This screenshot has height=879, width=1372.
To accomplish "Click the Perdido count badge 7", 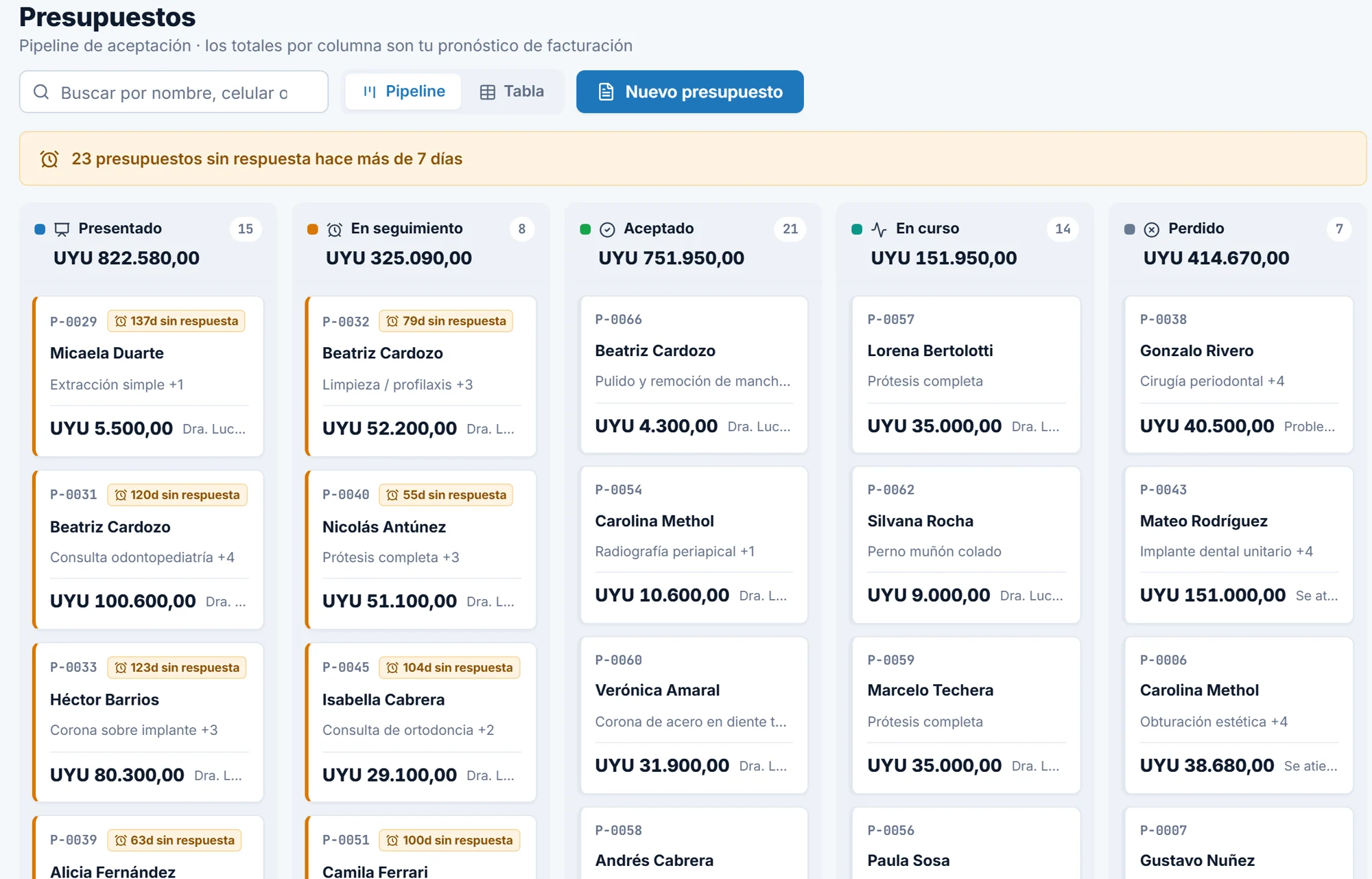I will pyautogui.click(x=1339, y=229).
